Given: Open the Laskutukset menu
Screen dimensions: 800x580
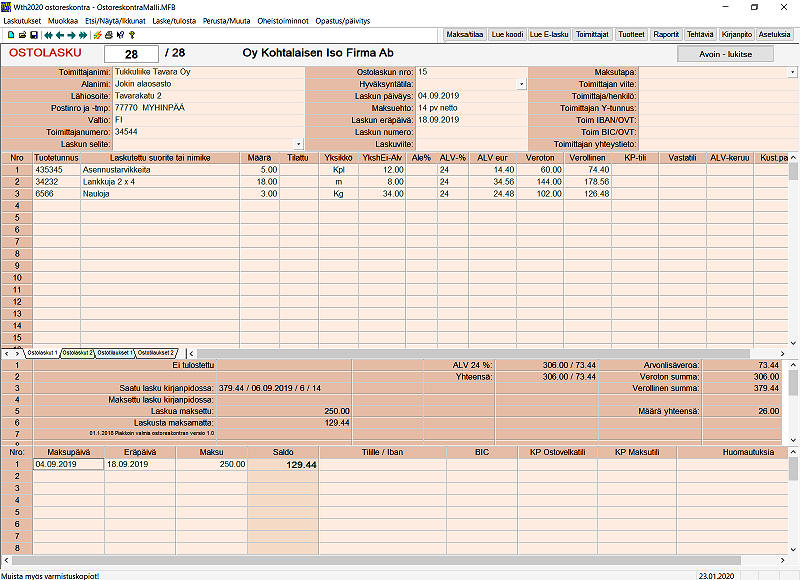Looking at the screenshot, I should (x=24, y=20).
